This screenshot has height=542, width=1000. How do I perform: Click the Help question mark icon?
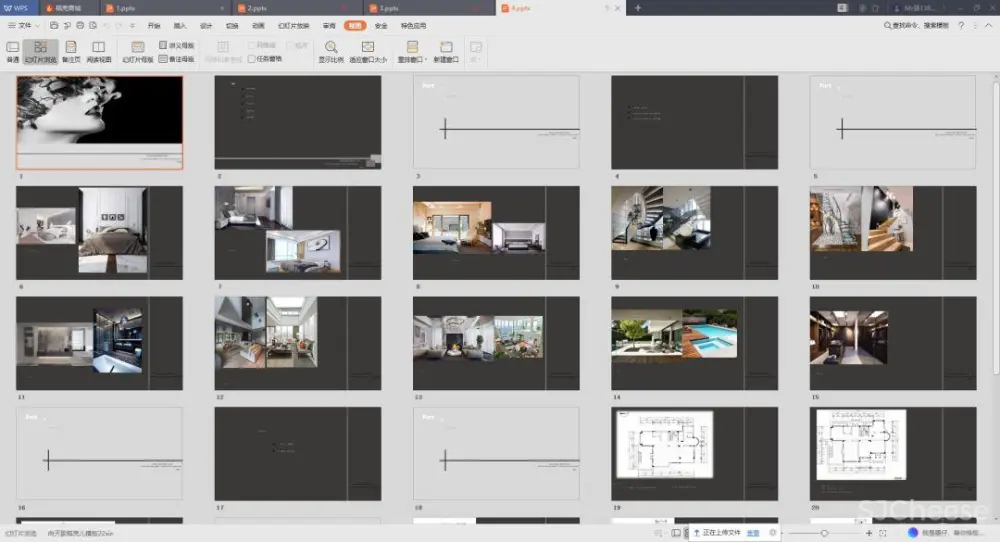(x=961, y=25)
